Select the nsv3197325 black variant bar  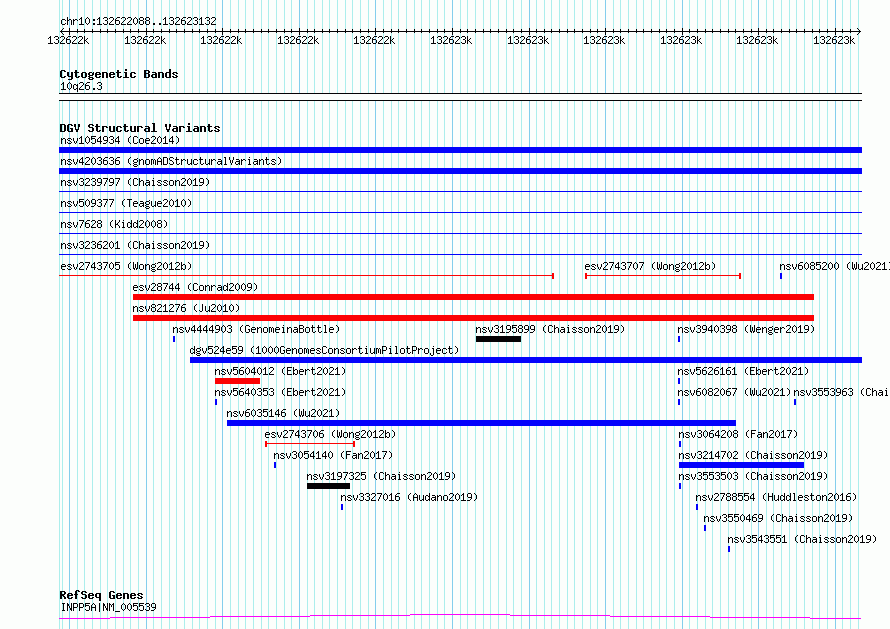[x=328, y=486]
